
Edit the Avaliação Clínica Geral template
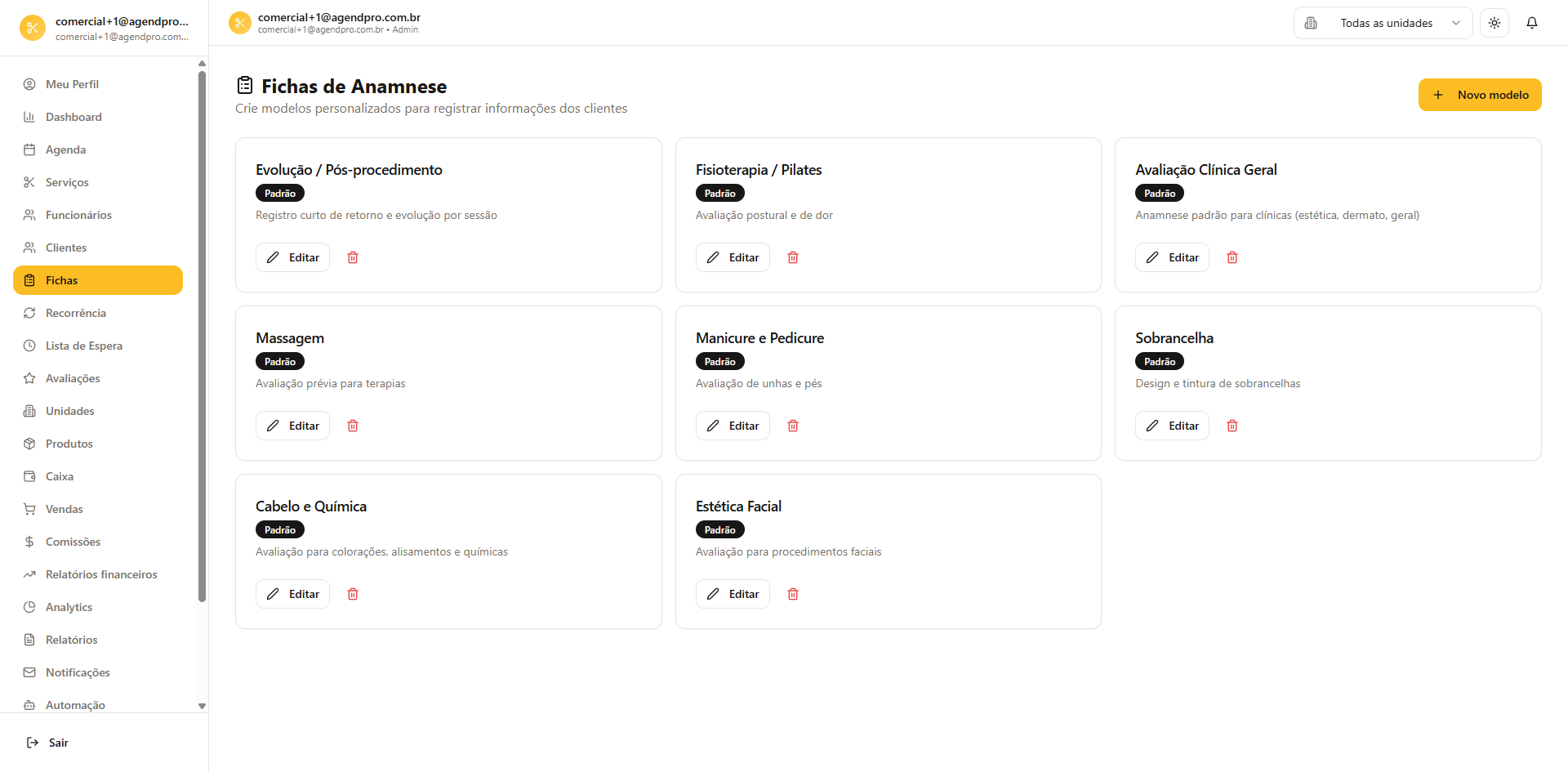(x=1172, y=257)
